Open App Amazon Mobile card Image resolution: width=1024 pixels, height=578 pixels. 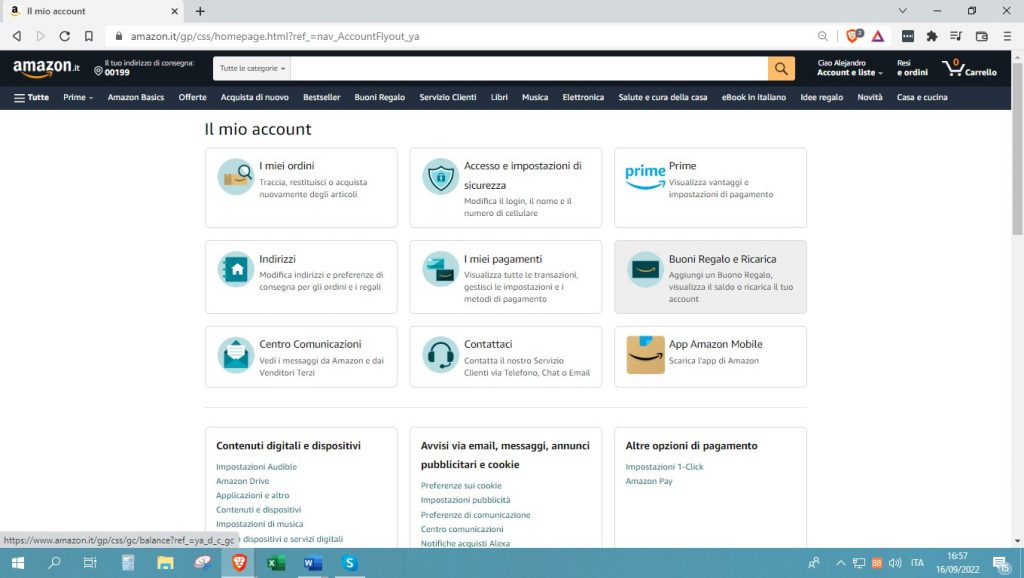710,357
